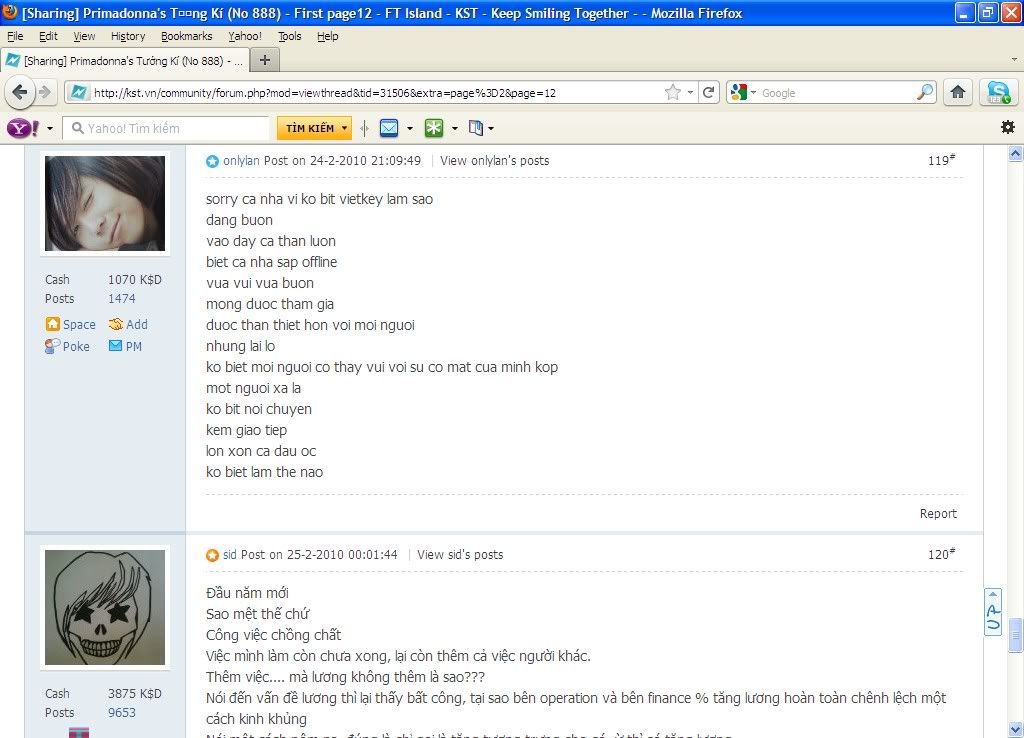Click the envelope icon next to PM
Screen dimensions: 1024x738
116,346
